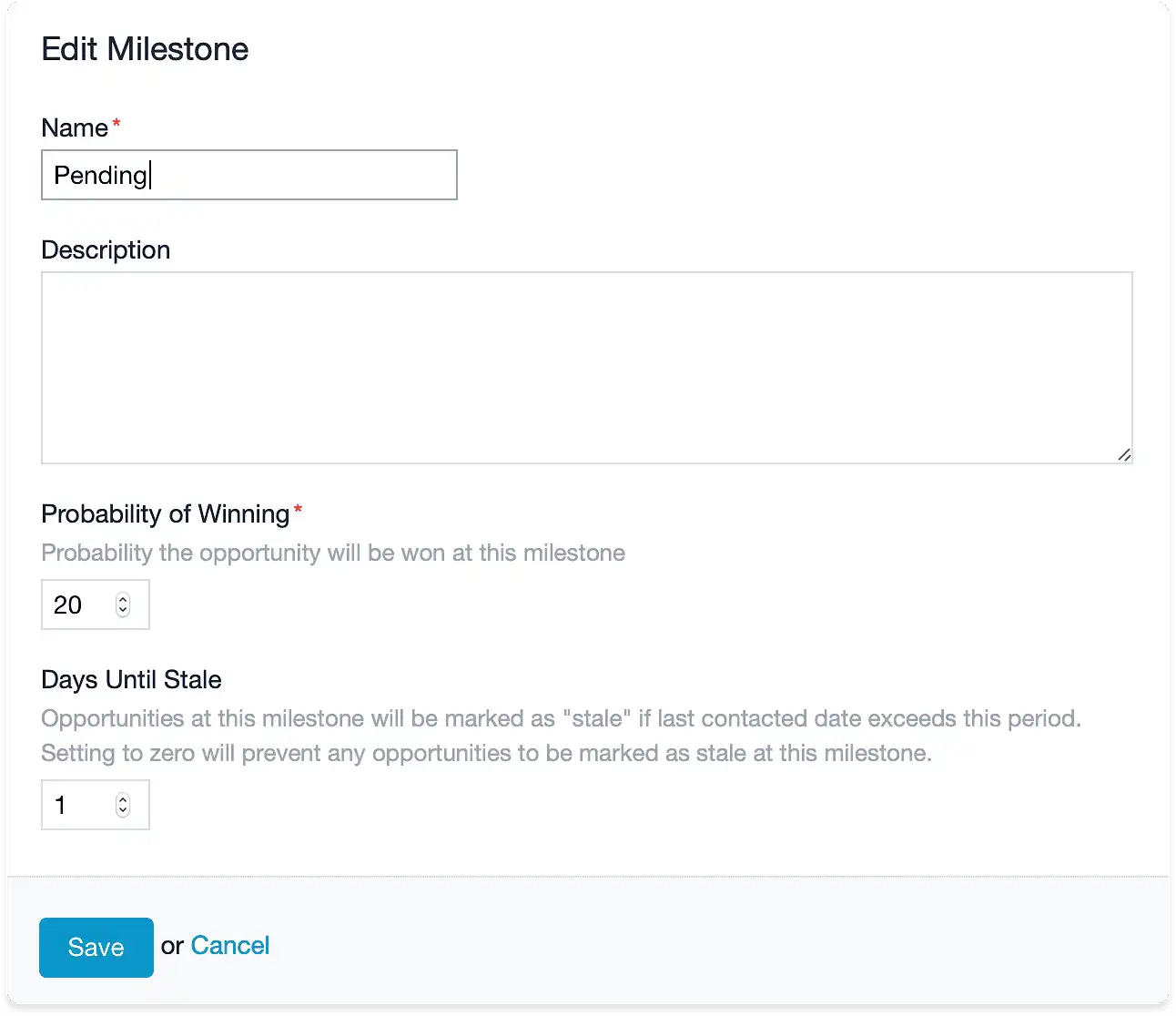Click the probability help text line
Image resolution: width=1176 pixels, height=1016 pixels.
333,554
